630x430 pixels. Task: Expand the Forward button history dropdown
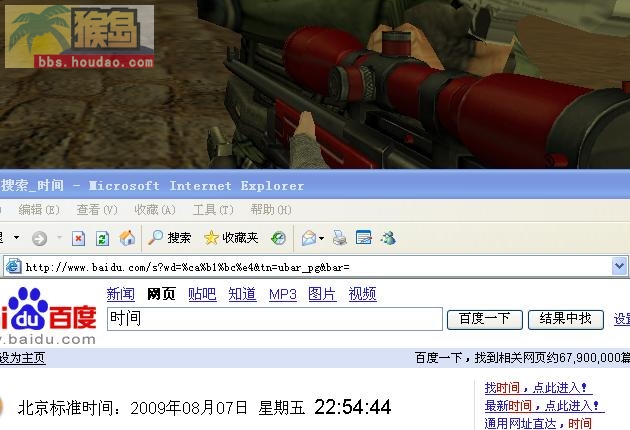click(59, 238)
